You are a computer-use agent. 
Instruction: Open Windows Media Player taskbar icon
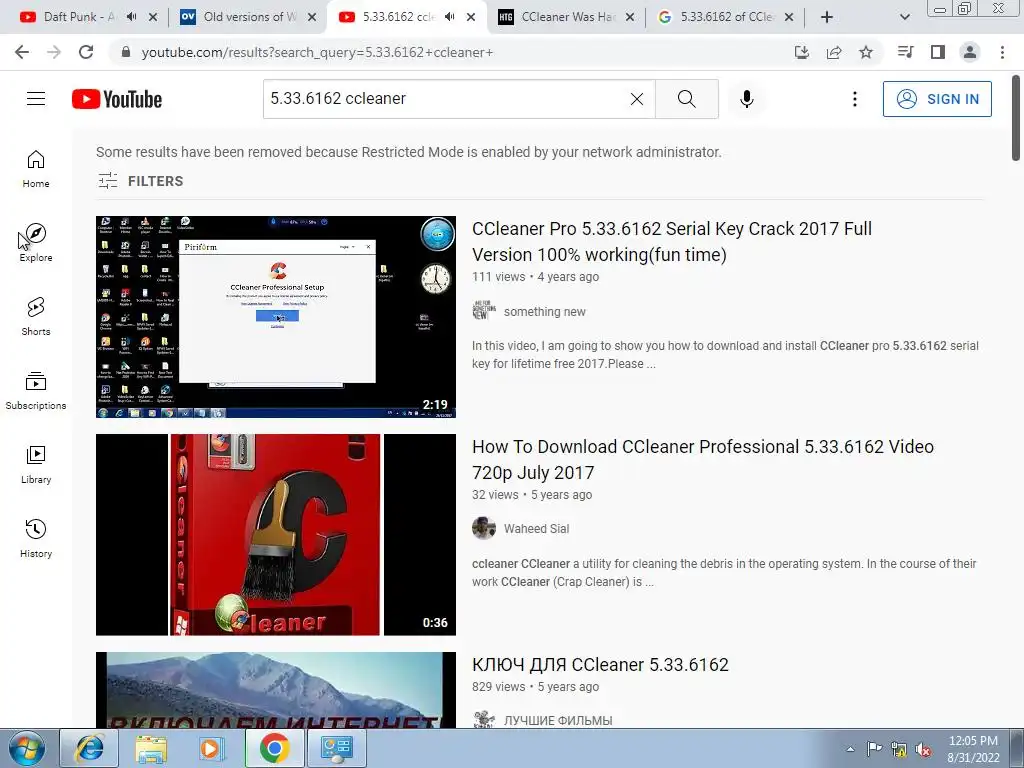[212, 748]
